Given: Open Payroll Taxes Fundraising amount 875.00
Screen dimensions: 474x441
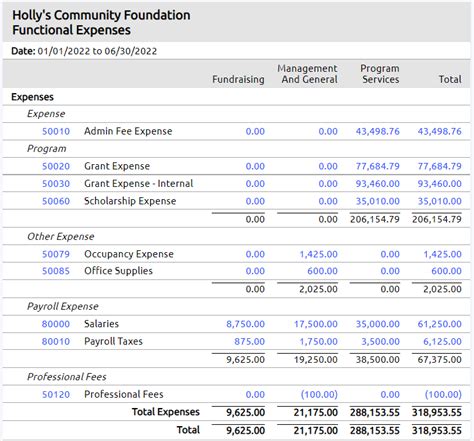Looking at the screenshot, I should point(250,342).
